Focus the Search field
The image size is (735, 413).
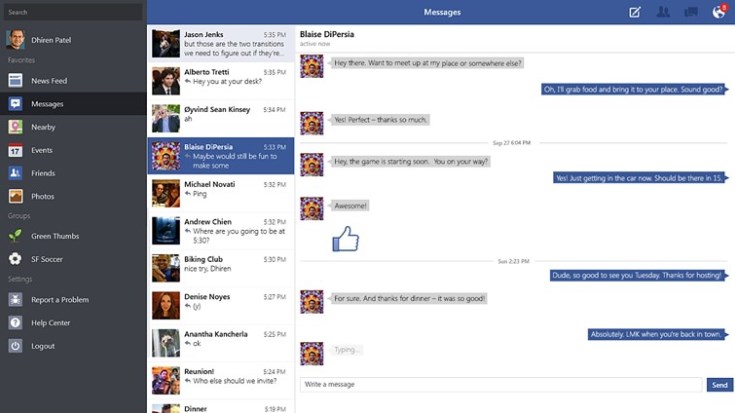pos(73,12)
